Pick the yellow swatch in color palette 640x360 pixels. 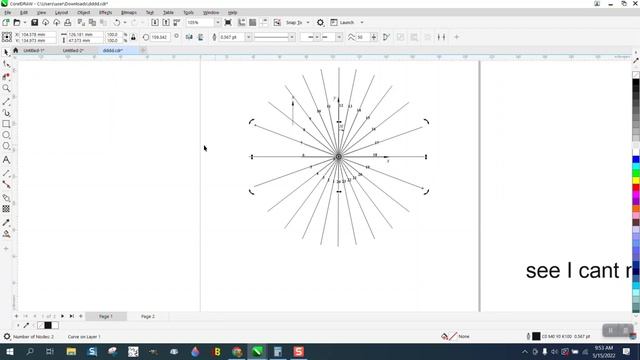pos(636,180)
